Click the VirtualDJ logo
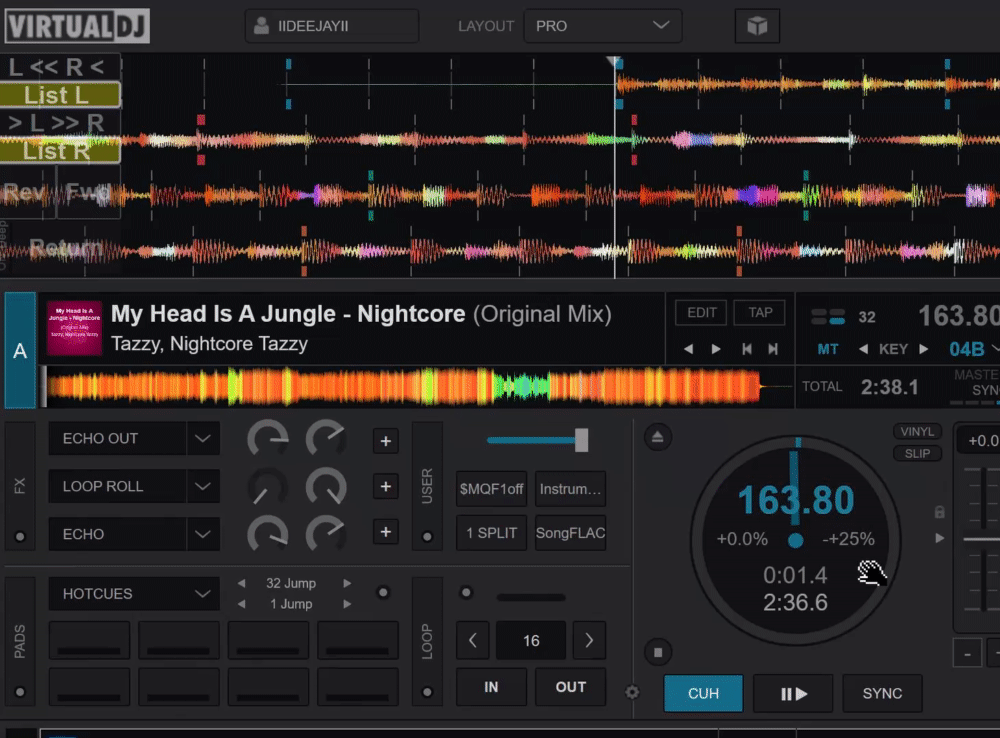Image resolution: width=1000 pixels, height=738 pixels. click(77, 26)
